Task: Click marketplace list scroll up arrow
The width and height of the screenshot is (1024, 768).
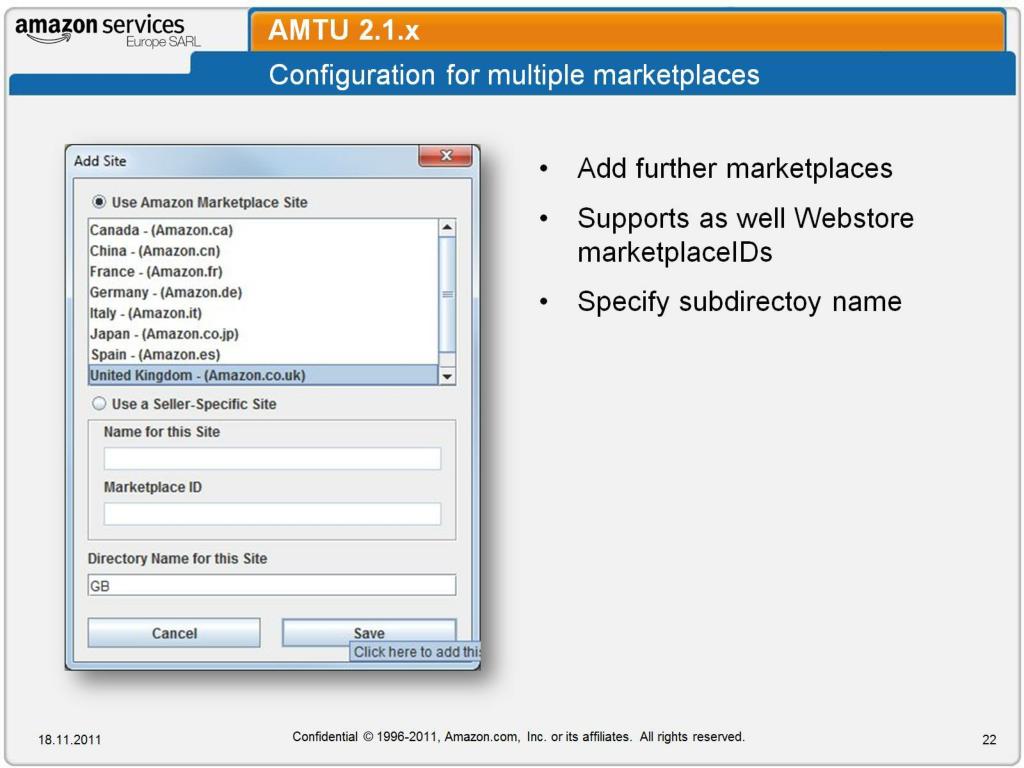Action: (447, 227)
